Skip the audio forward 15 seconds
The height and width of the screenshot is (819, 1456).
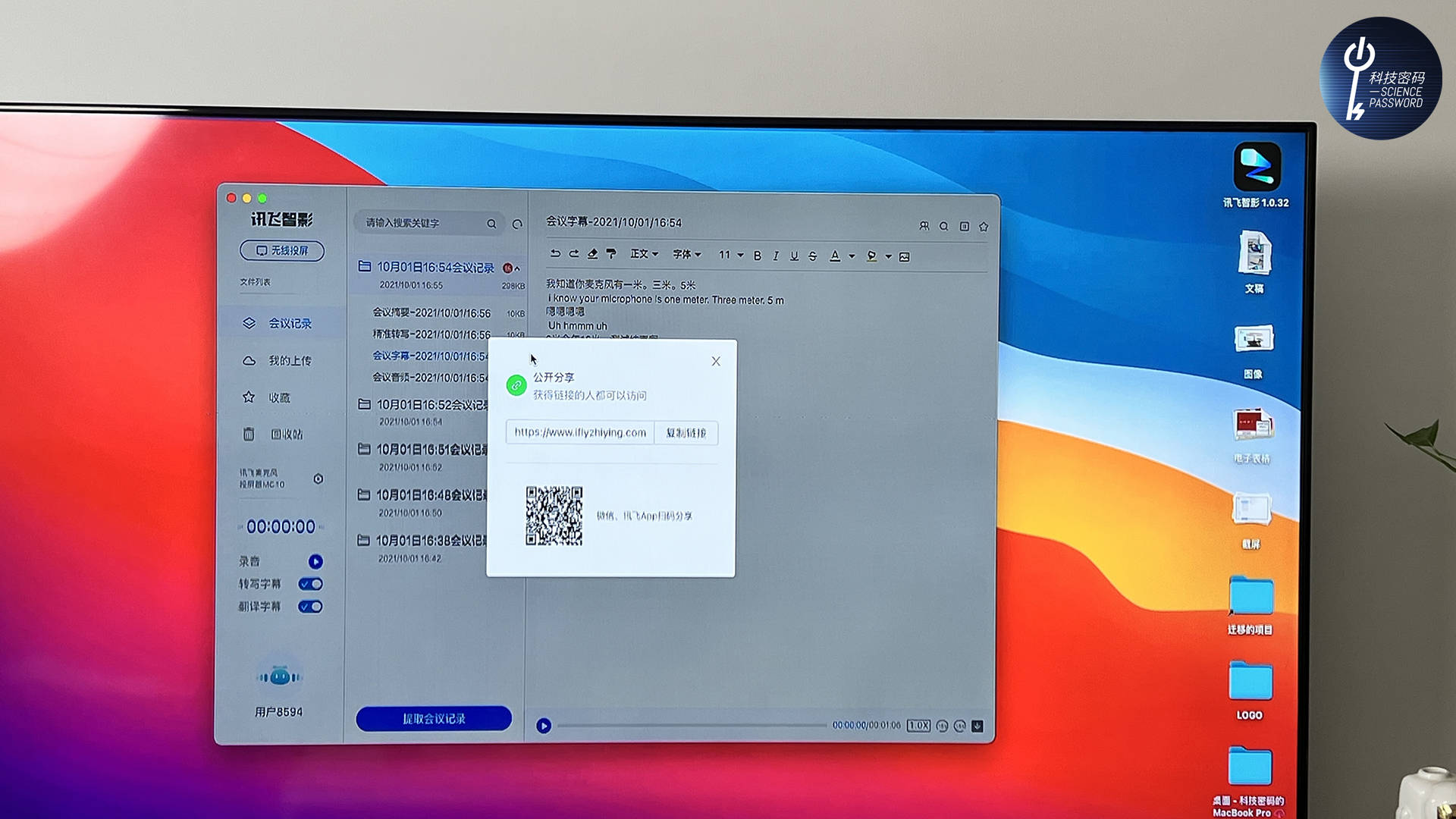959,726
